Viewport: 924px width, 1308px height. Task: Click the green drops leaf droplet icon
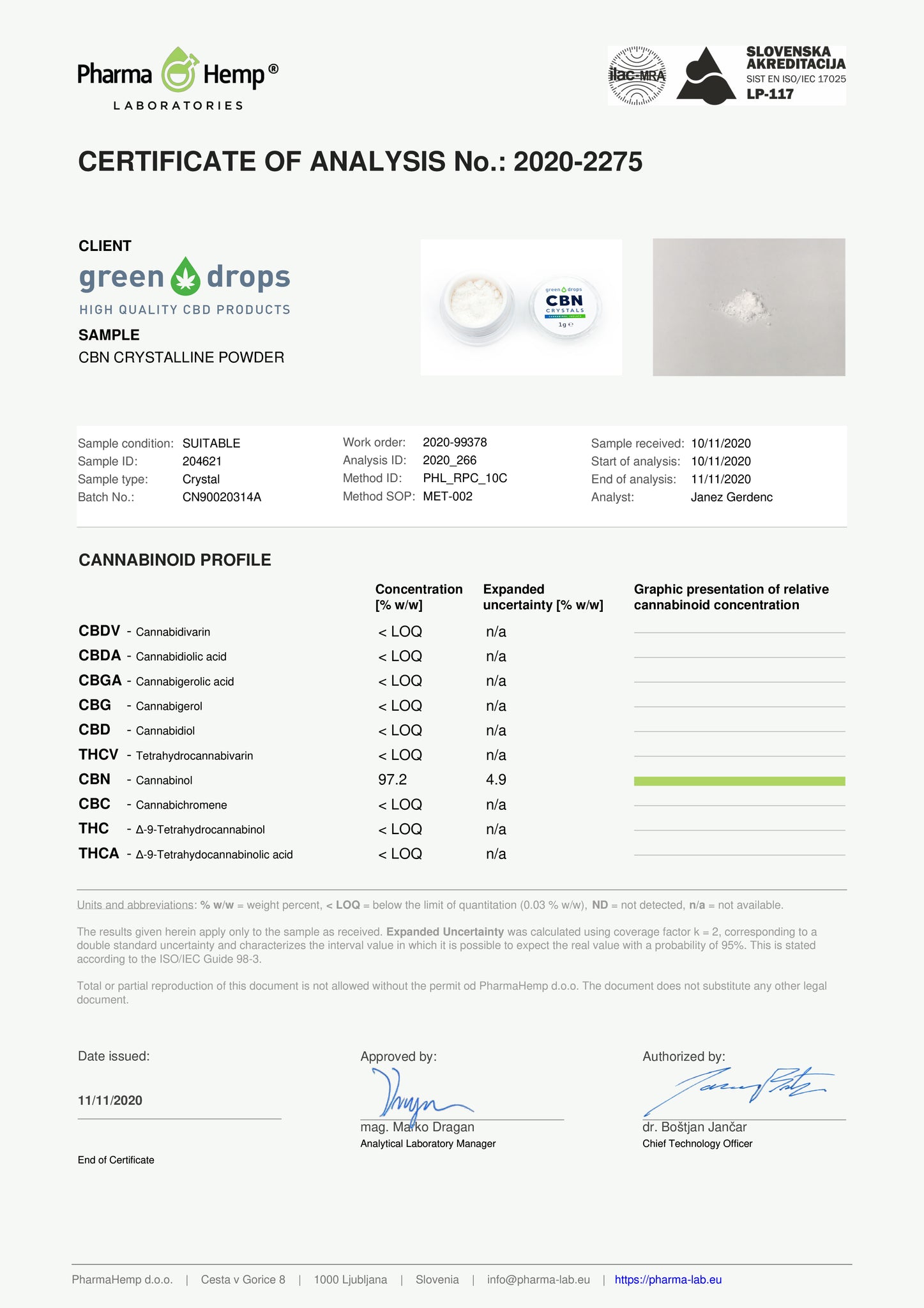tap(185, 277)
